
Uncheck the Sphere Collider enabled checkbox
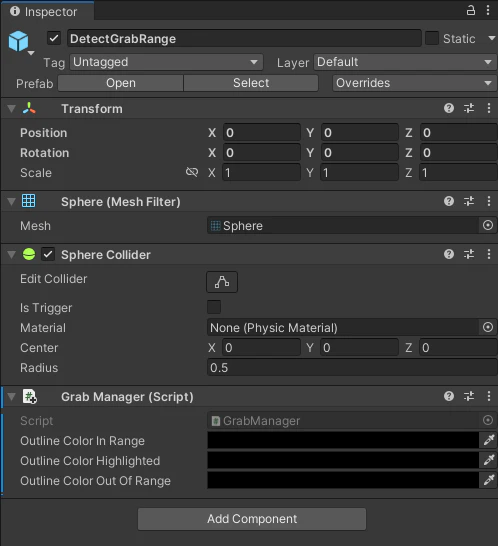click(48, 254)
